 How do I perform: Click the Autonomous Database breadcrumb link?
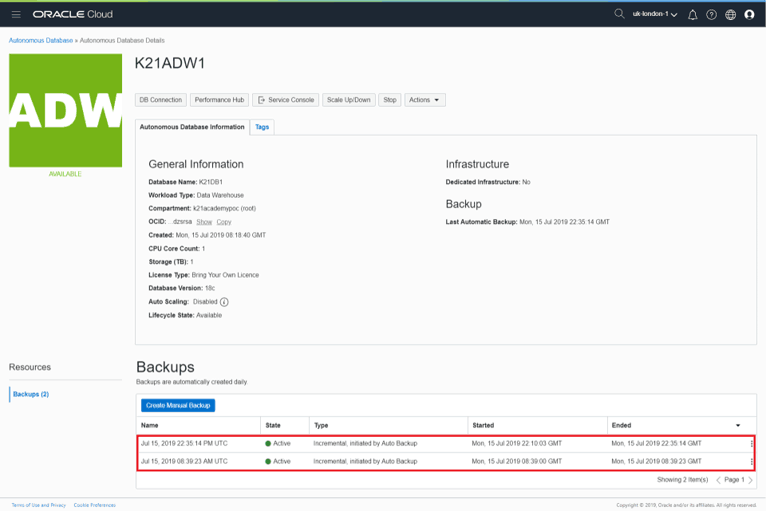click(x=41, y=41)
